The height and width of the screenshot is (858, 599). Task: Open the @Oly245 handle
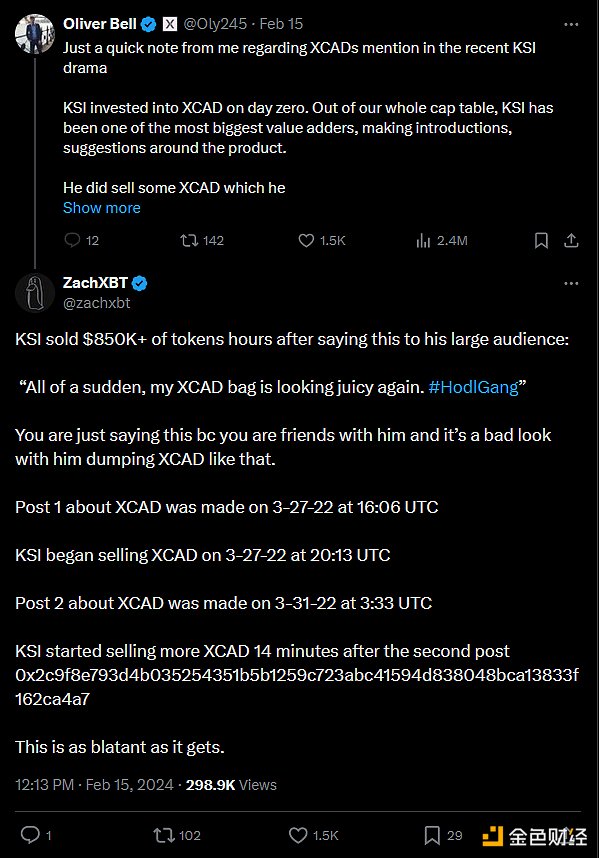tap(216, 24)
